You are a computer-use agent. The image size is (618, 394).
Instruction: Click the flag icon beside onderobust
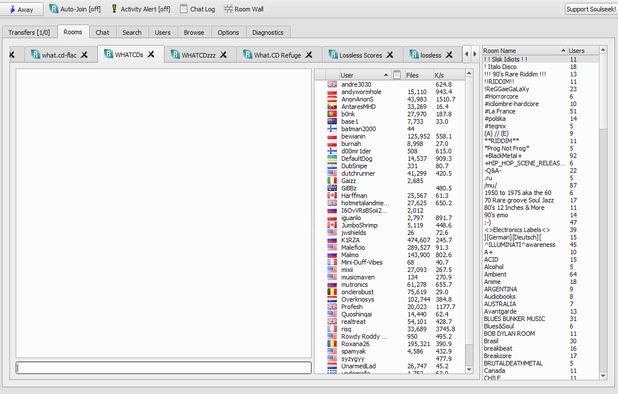(x=332, y=292)
